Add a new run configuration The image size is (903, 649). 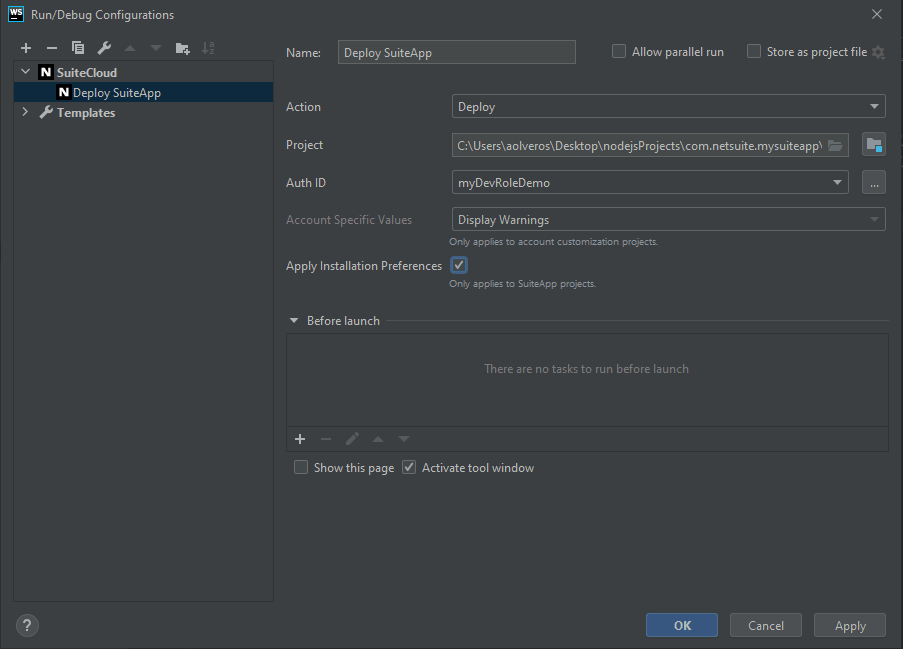click(26, 48)
